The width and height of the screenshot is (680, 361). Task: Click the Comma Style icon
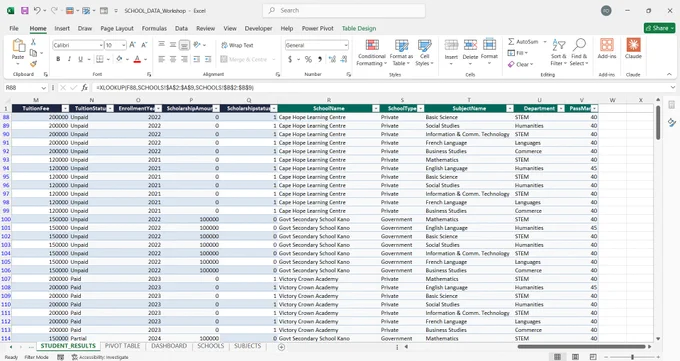click(320, 59)
